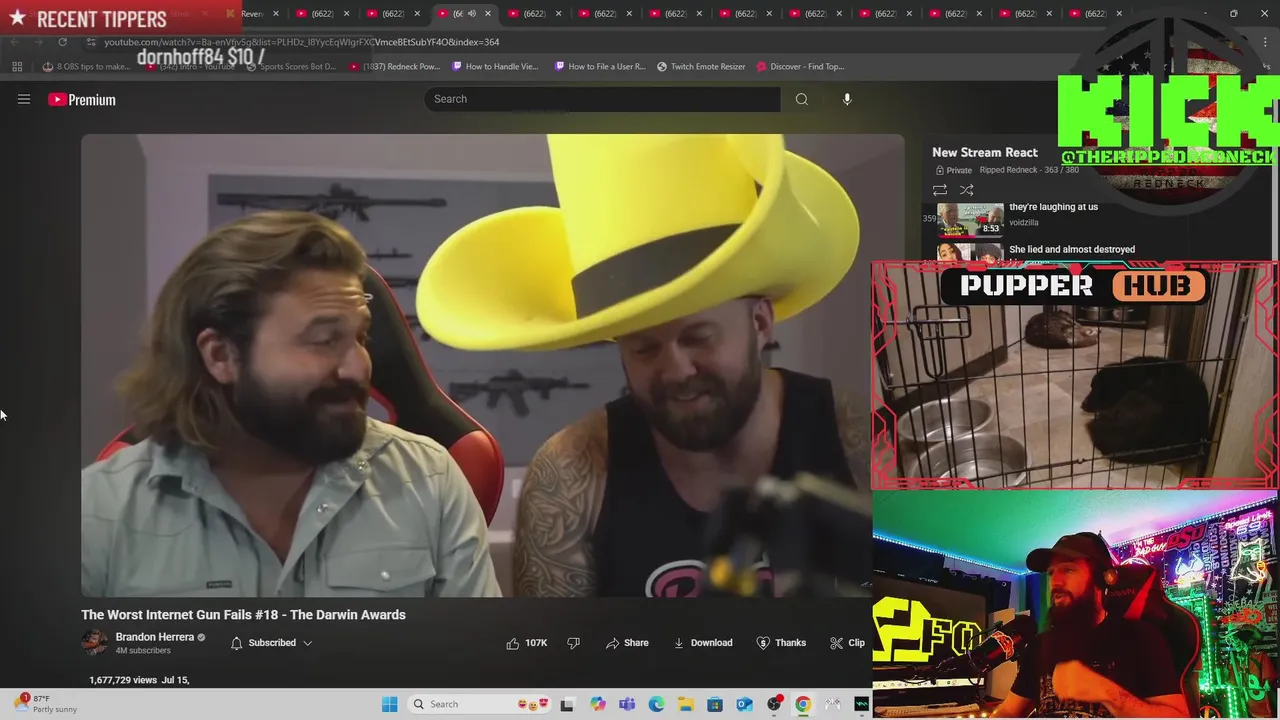Like the video showing 107K
The height and width of the screenshot is (720, 1280).
point(527,643)
